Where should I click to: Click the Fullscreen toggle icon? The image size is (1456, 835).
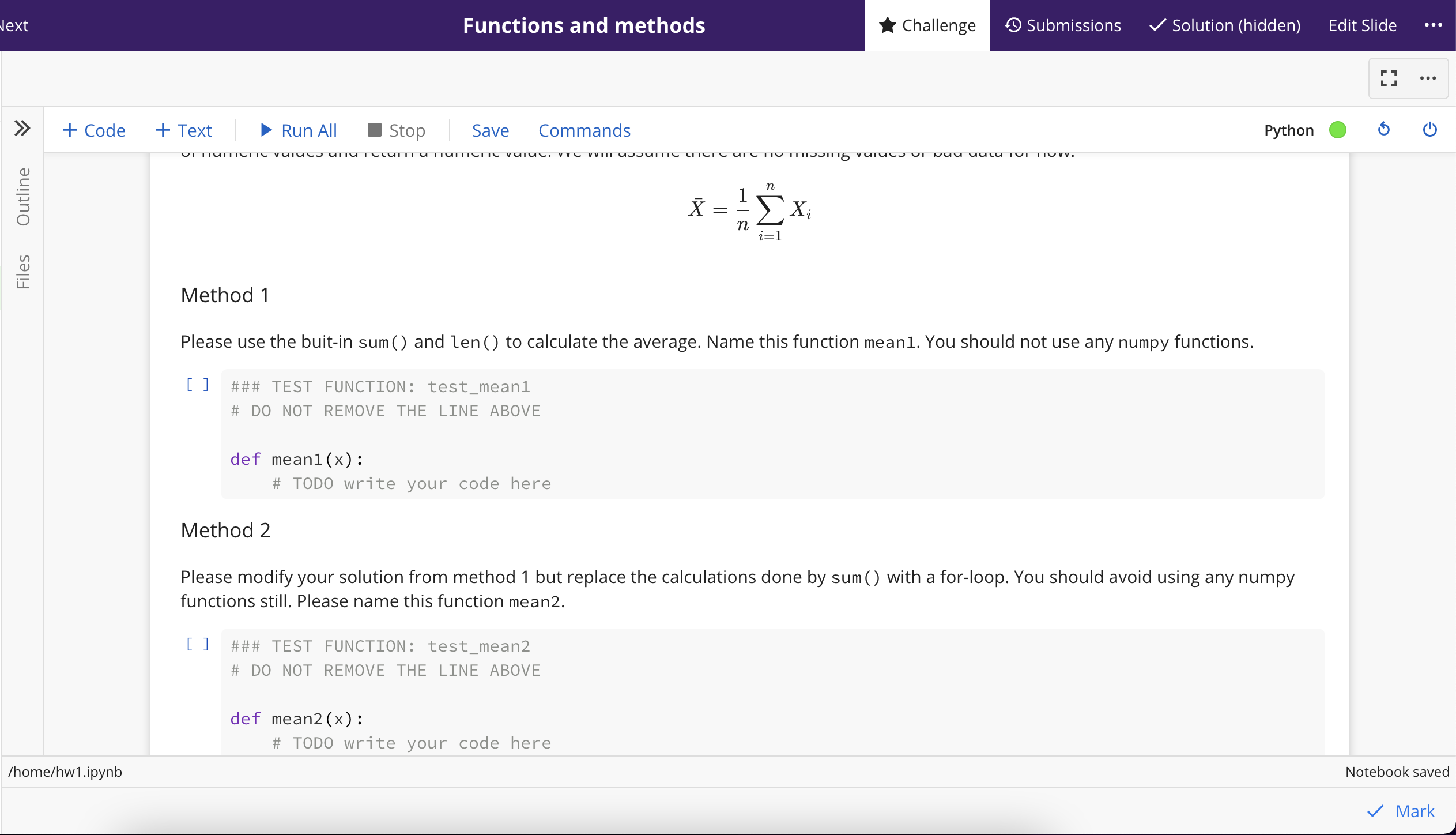click(x=1389, y=78)
